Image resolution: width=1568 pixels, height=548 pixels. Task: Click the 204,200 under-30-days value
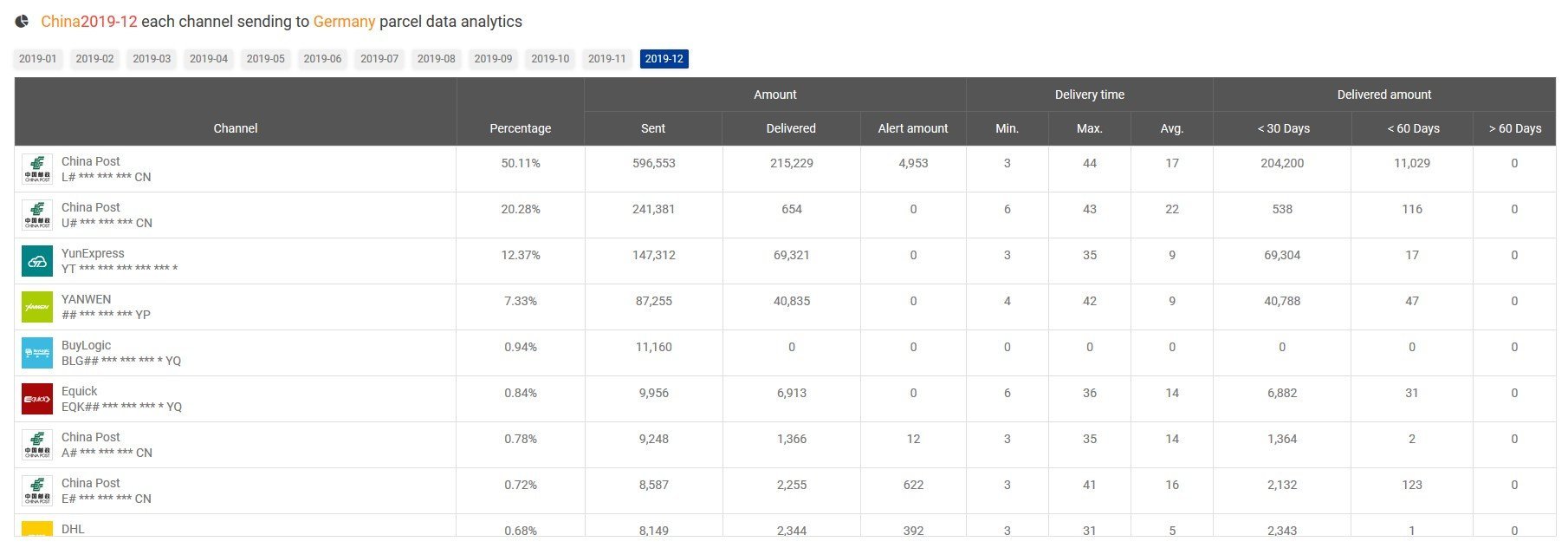click(x=1282, y=163)
